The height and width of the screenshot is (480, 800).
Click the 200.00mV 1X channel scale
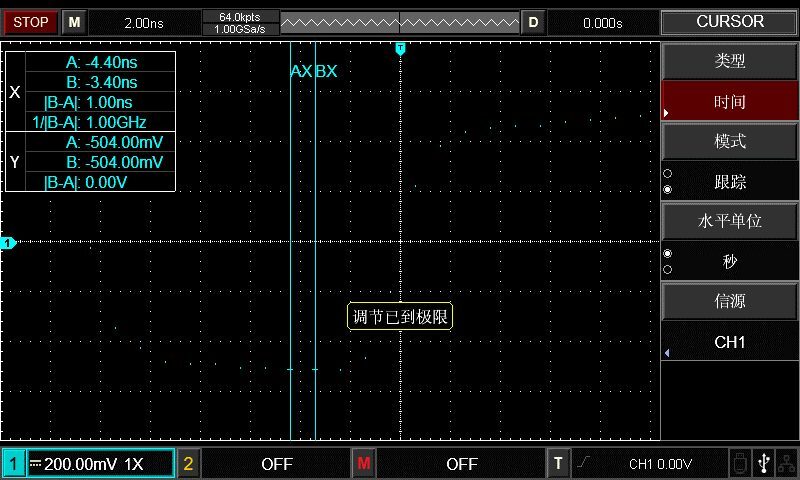click(x=93, y=464)
